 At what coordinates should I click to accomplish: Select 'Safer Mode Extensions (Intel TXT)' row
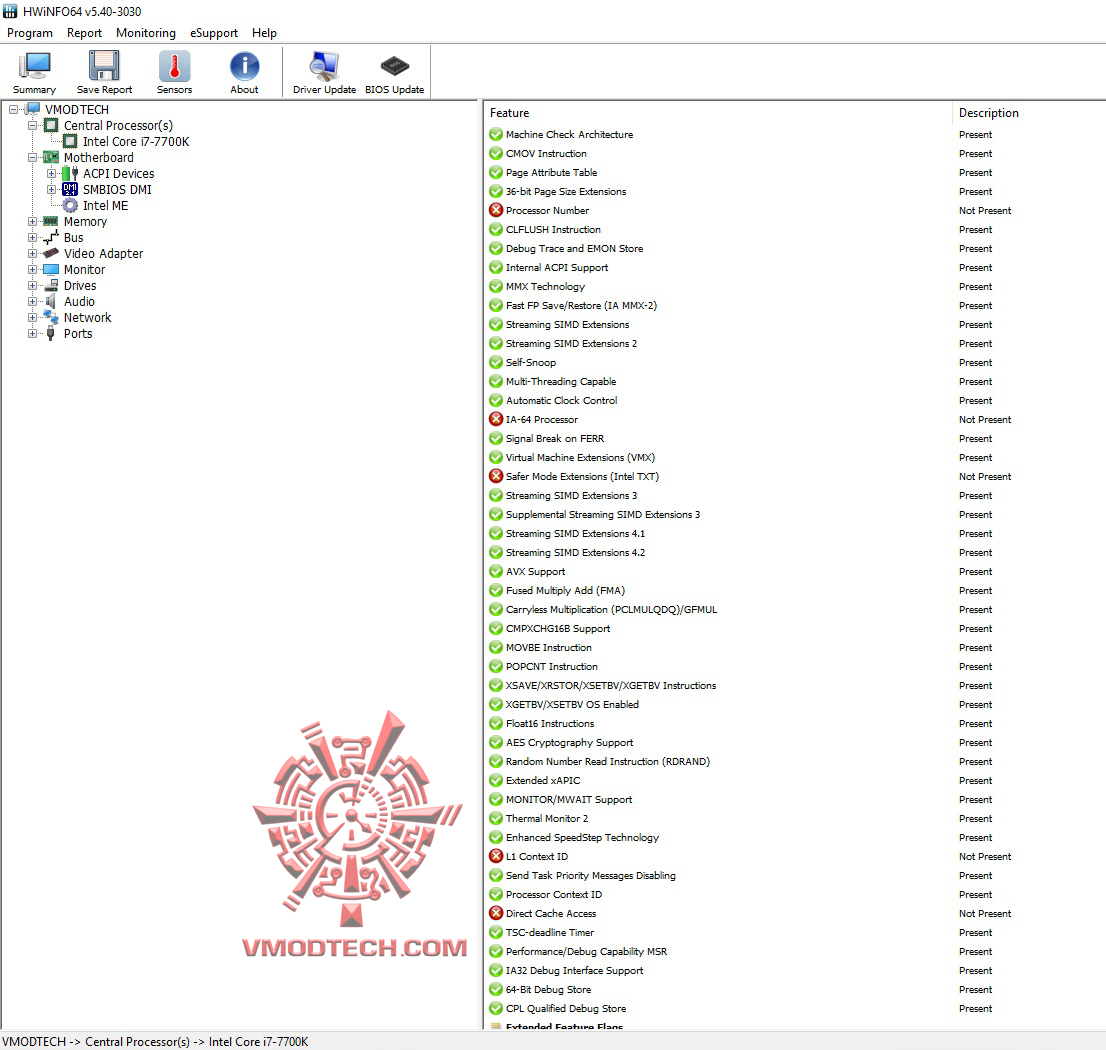tap(796, 476)
